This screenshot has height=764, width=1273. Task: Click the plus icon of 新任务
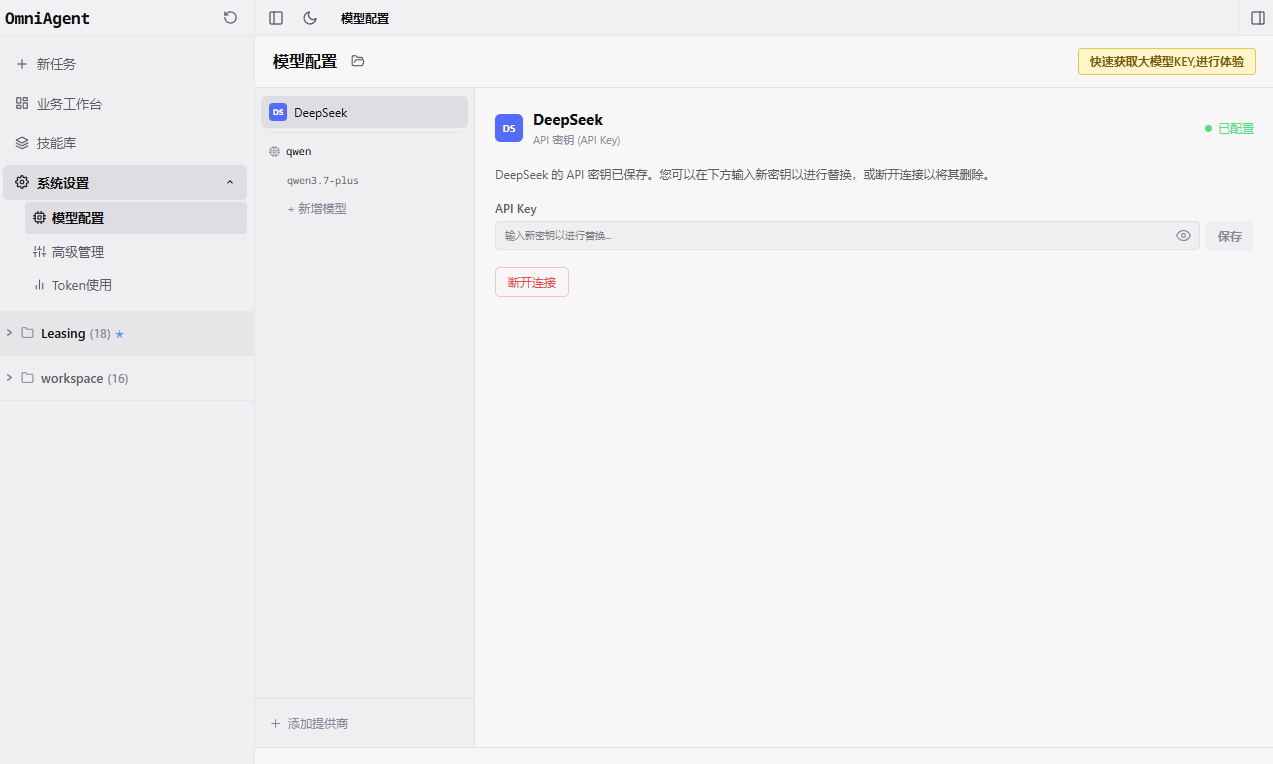22,64
